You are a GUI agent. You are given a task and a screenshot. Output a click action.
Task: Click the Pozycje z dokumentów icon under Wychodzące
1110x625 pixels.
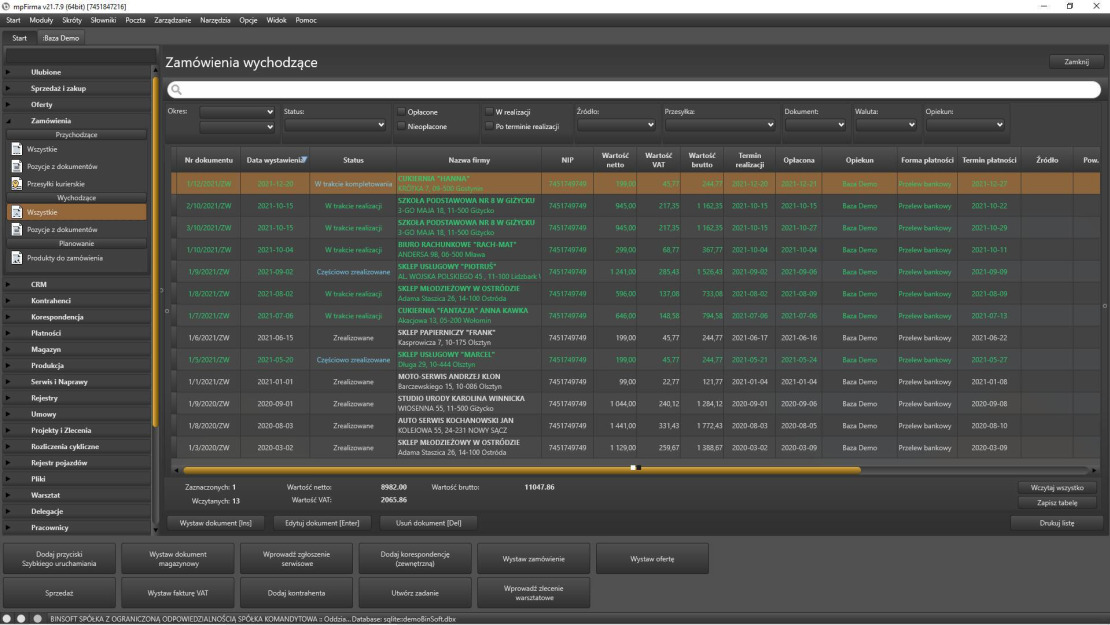point(16,229)
